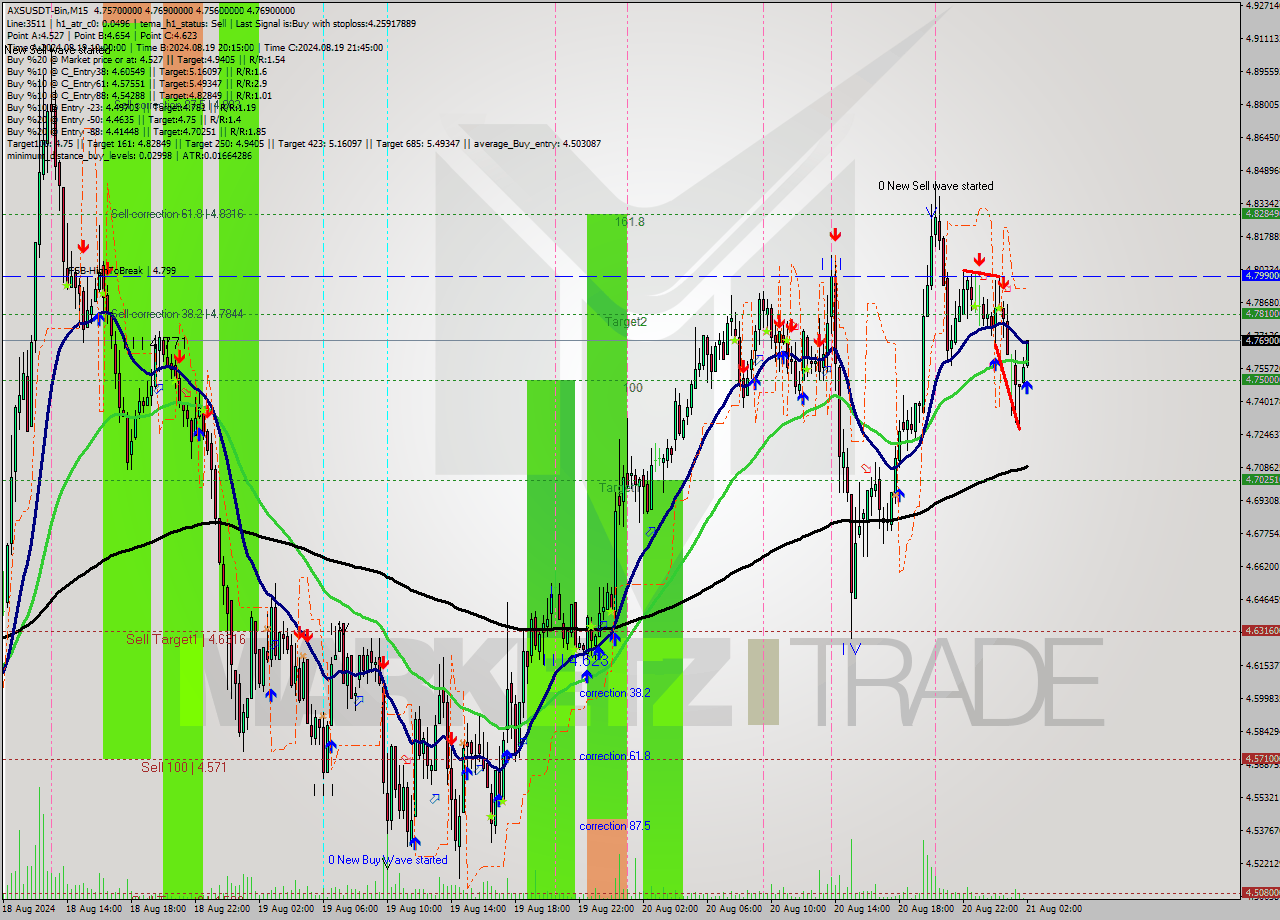
Task: Click the 4.66200 price axis label
Action: point(1262,566)
